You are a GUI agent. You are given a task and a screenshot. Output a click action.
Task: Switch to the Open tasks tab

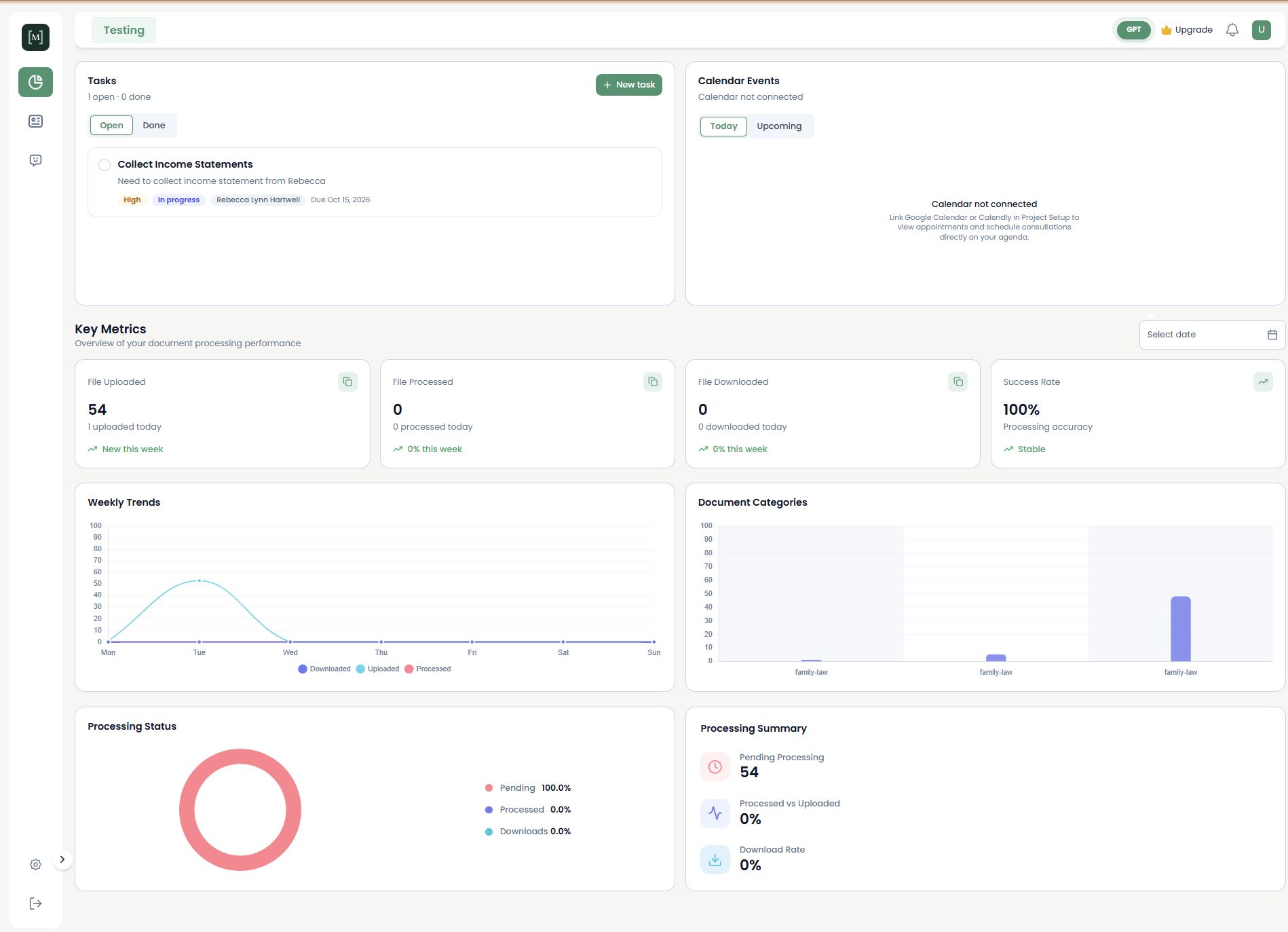111,126
